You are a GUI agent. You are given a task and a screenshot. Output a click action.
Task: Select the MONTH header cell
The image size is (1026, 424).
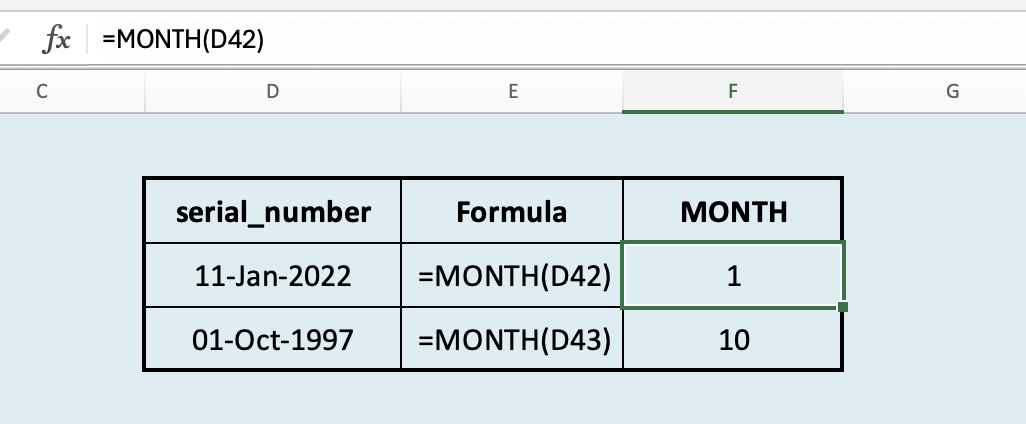tap(733, 211)
